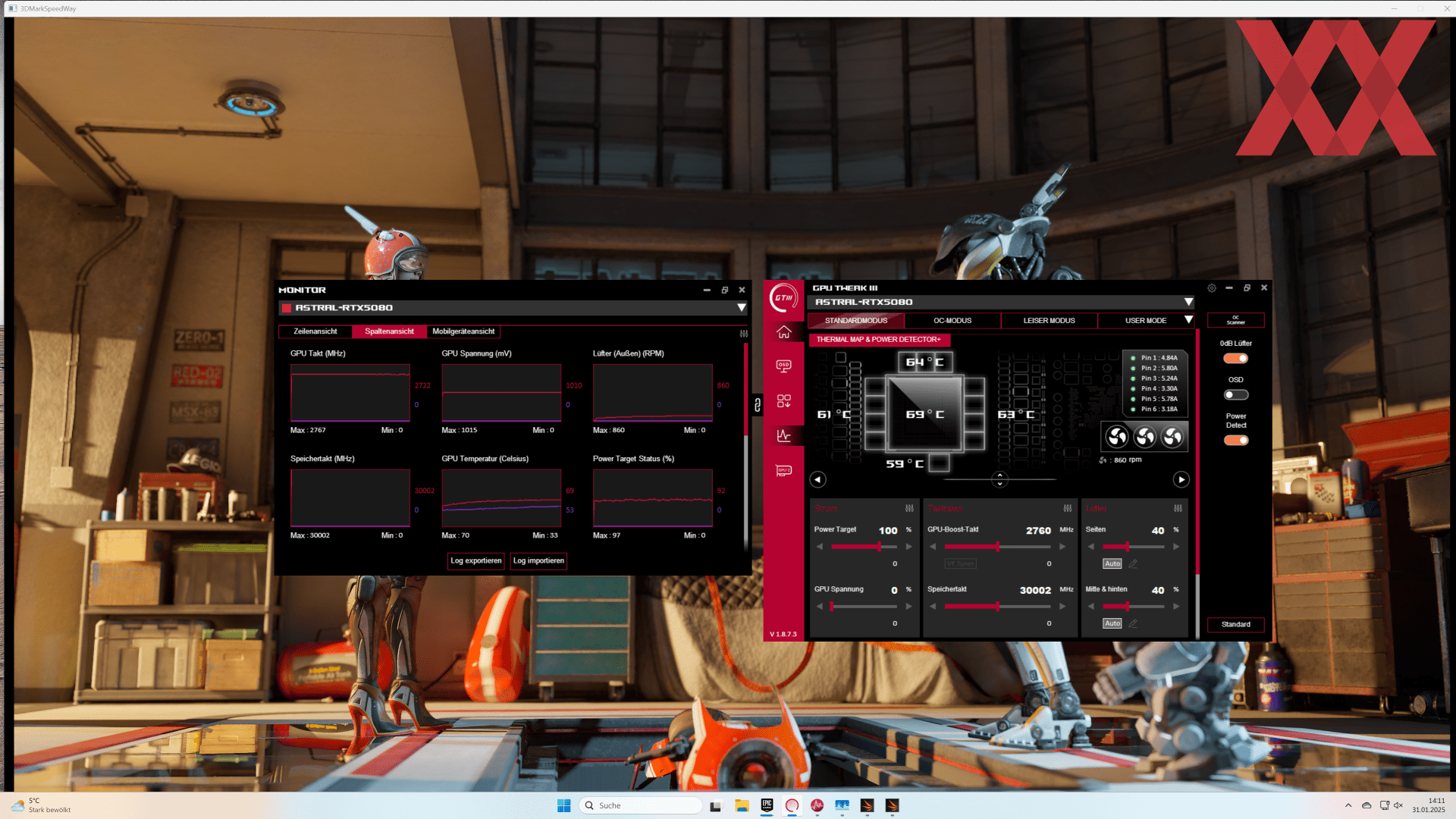Go to next thermal map page arrow

(x=1181, y=479)
